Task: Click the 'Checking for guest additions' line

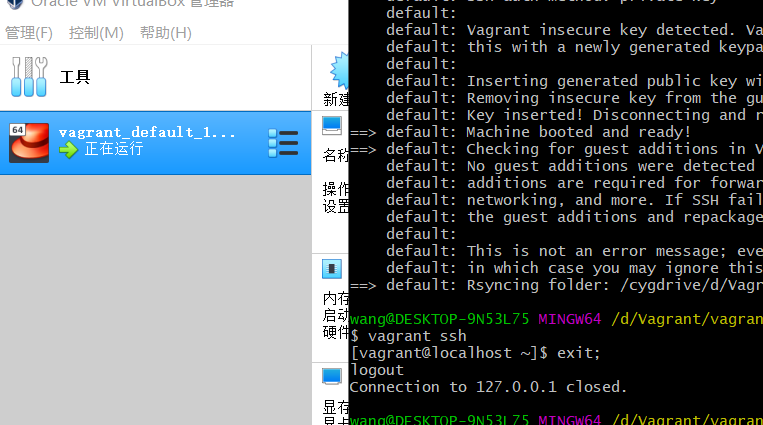Action: pos(556,149)
